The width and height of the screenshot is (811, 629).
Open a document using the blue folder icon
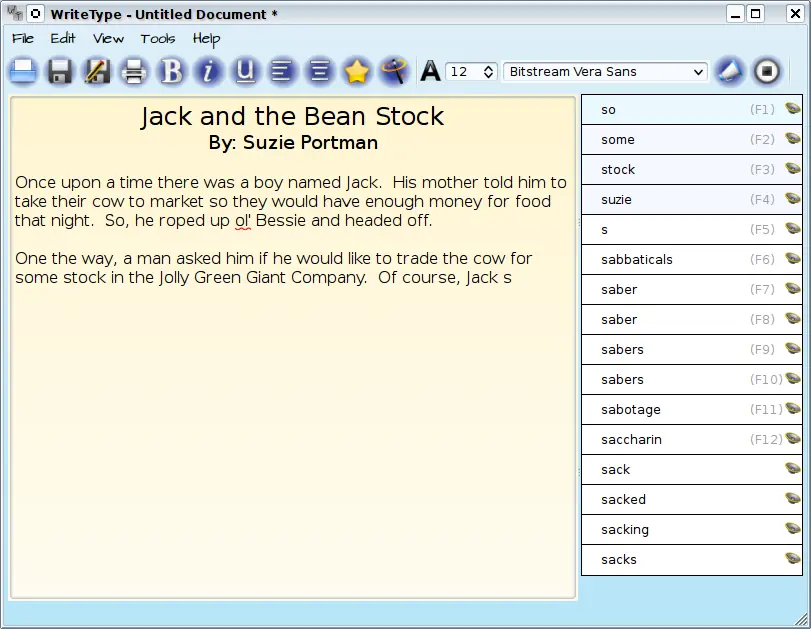(23, 71)
